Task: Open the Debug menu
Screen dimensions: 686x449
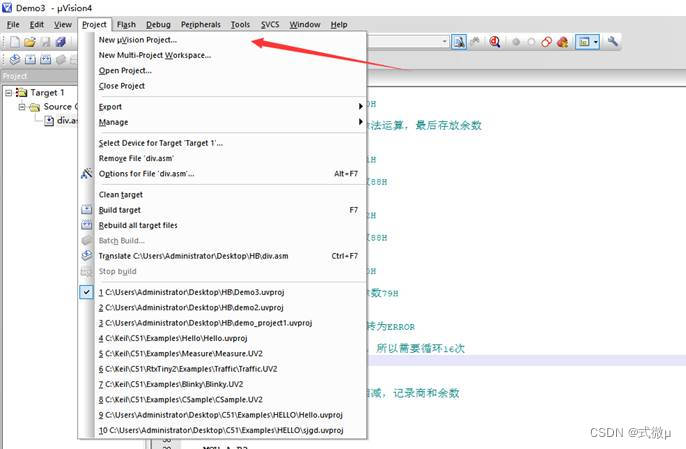Action: pos(158,25)
